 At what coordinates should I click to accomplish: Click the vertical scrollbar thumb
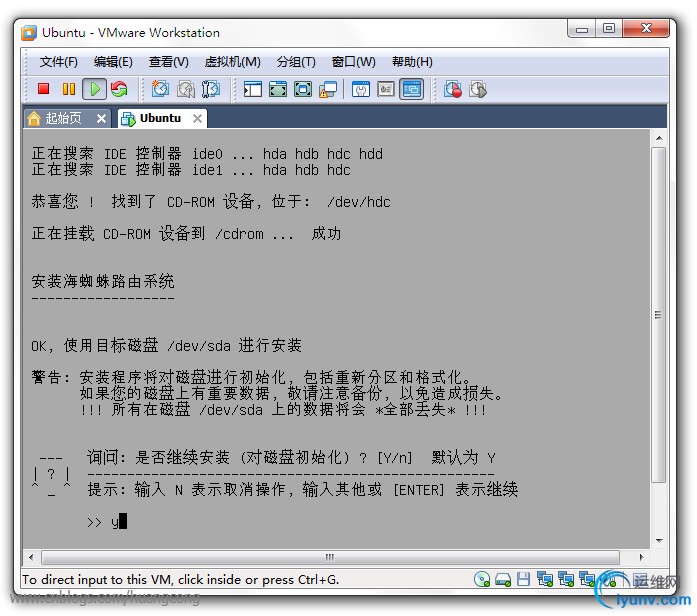coord(659,315)
